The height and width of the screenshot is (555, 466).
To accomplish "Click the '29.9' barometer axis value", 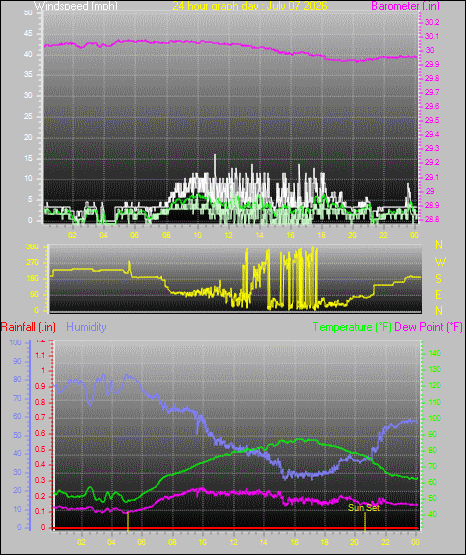I will [432, 64].
